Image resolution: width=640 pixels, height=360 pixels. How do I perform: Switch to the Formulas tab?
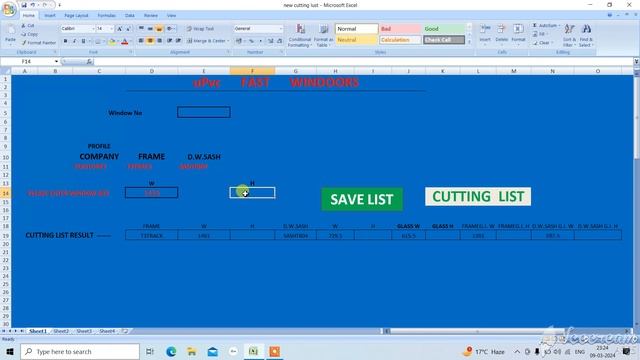(x=107, y=16)
